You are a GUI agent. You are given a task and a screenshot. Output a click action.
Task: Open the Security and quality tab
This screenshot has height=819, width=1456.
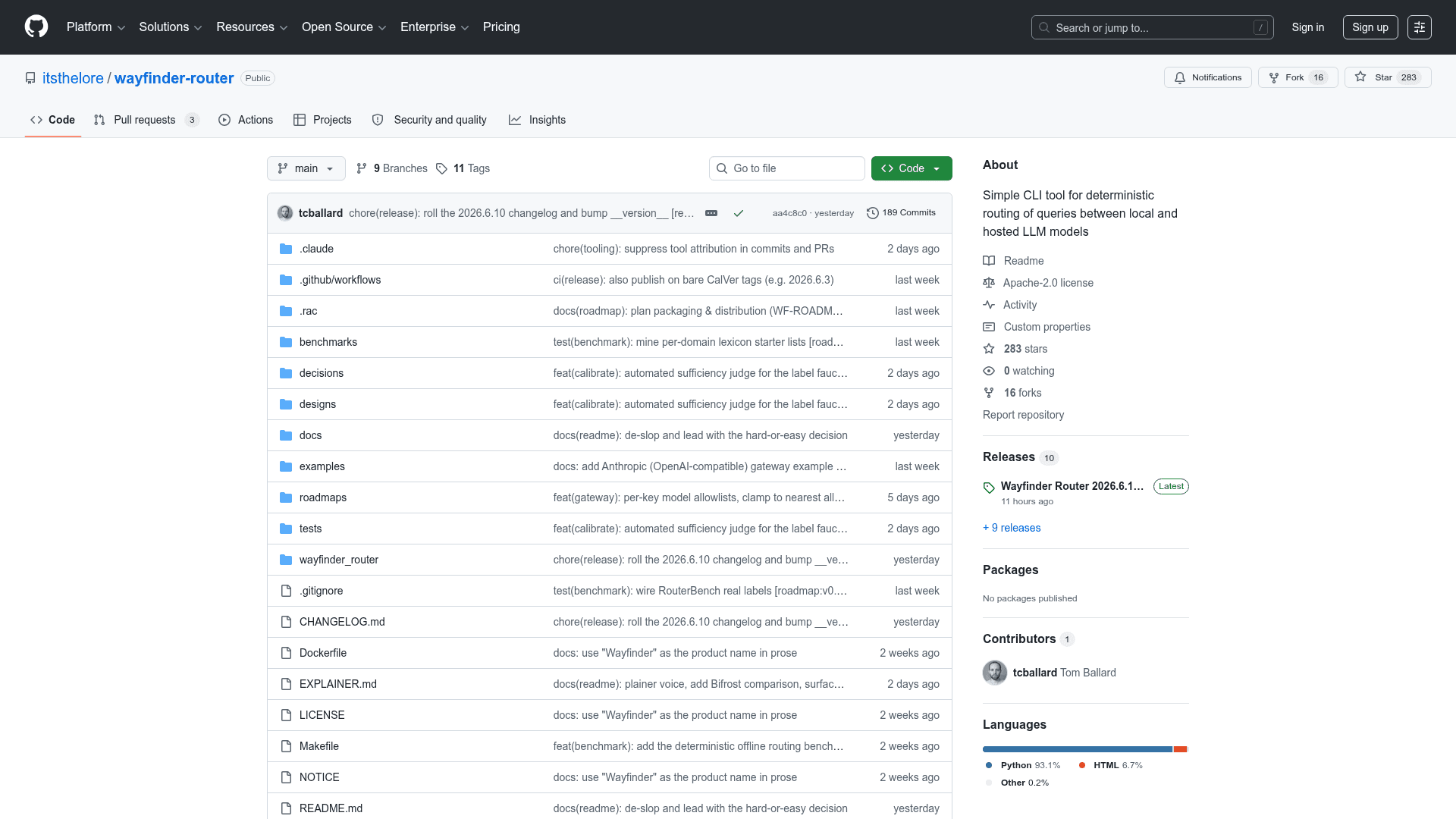click(x=429, y=120)
